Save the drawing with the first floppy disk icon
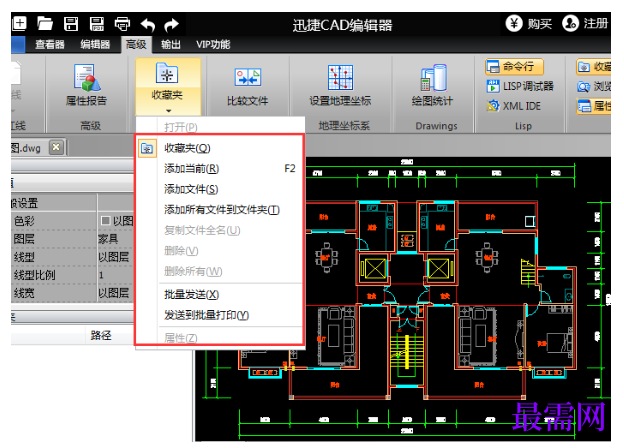Screen dimensions: 624x448 71,24
